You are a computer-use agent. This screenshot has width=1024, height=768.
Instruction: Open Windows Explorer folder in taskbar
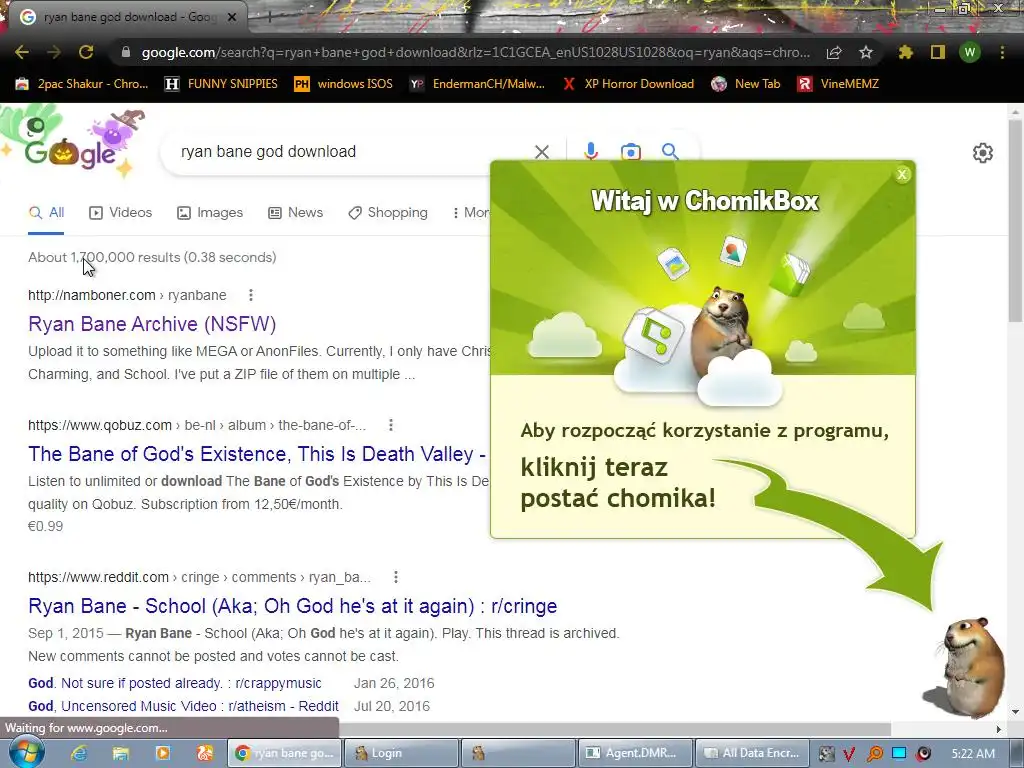click(121, 753)
